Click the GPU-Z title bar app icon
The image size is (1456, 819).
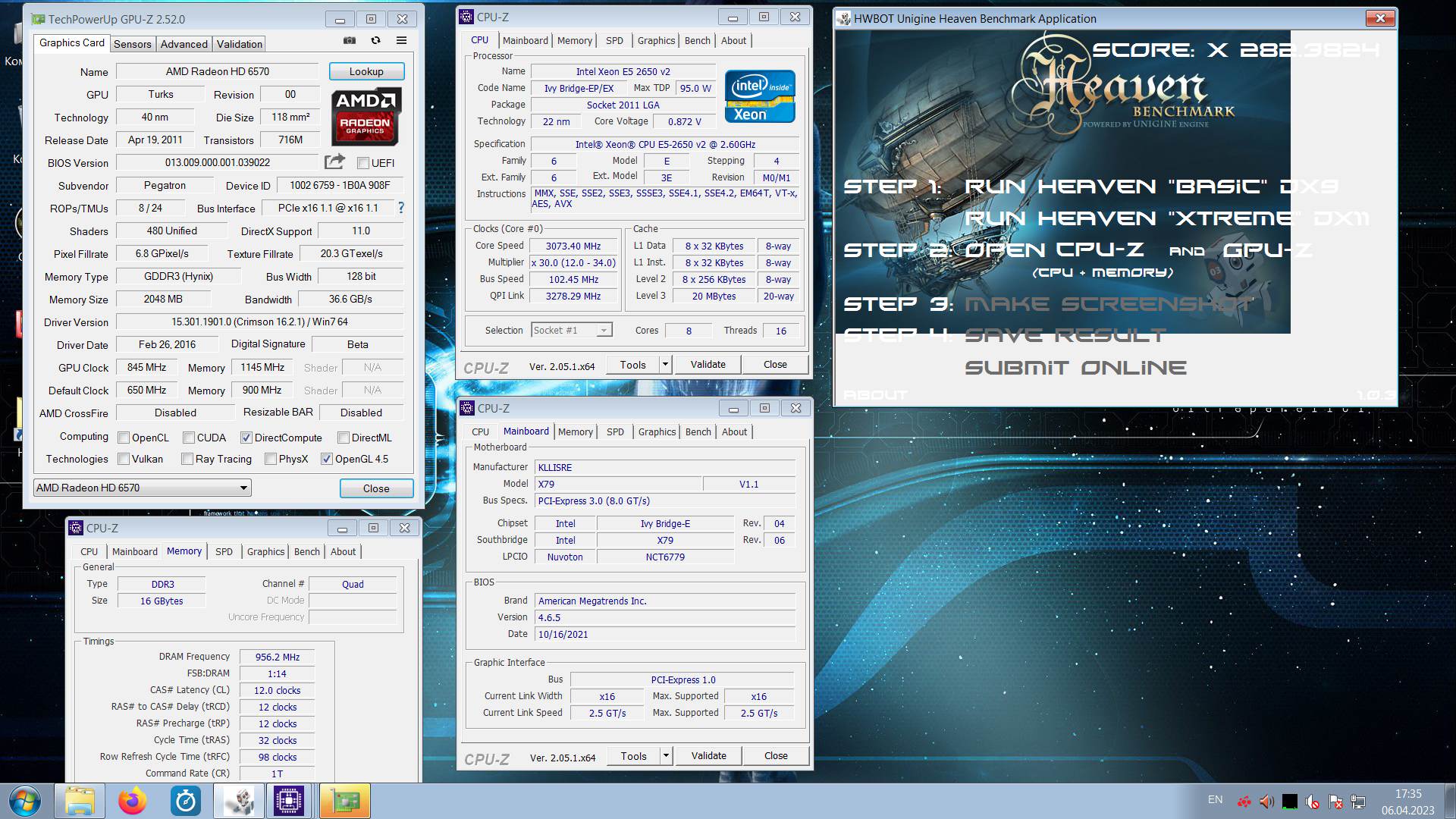(38, 19)
